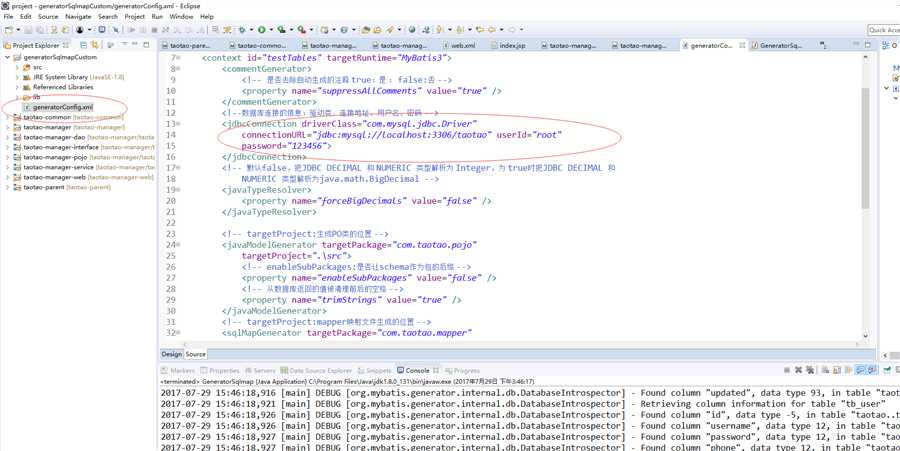Click the Run Last Tool toolbar icon

301,29
